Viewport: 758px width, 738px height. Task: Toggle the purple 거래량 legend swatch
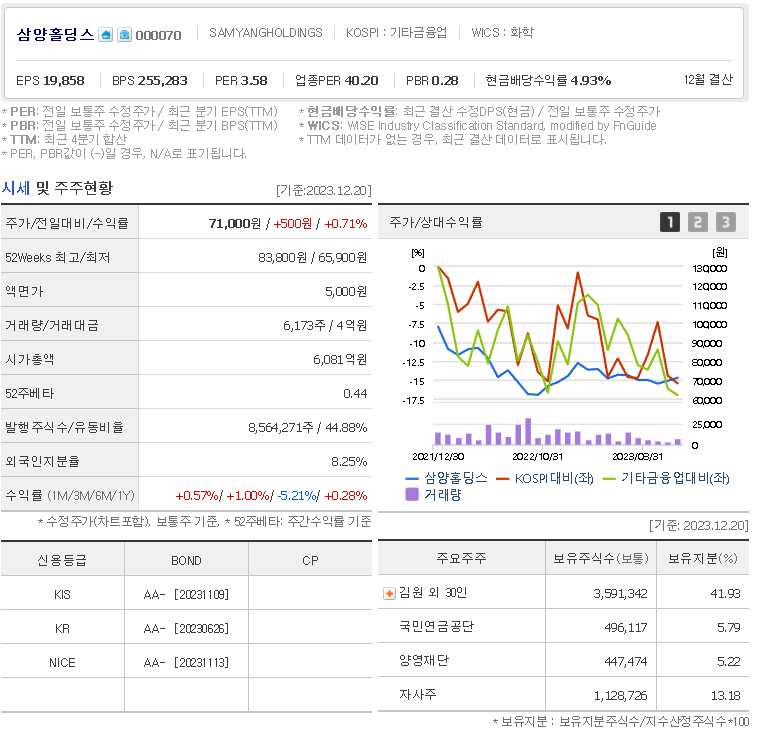point(411,494)
